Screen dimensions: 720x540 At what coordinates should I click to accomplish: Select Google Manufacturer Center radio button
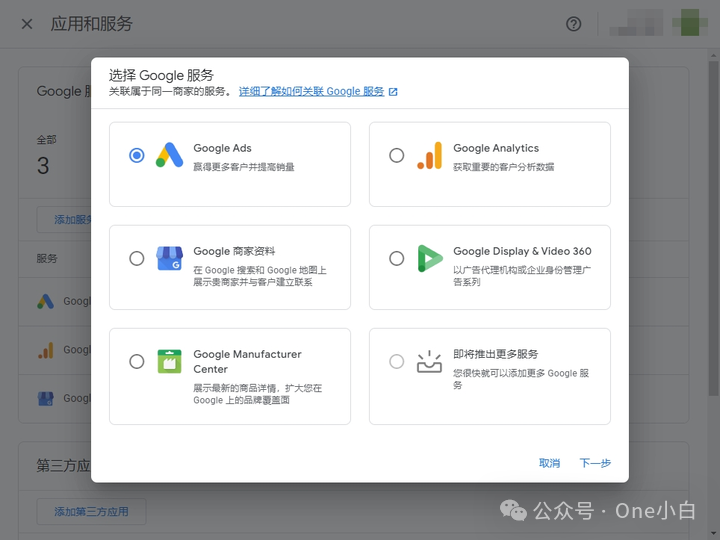coord(136,361)
